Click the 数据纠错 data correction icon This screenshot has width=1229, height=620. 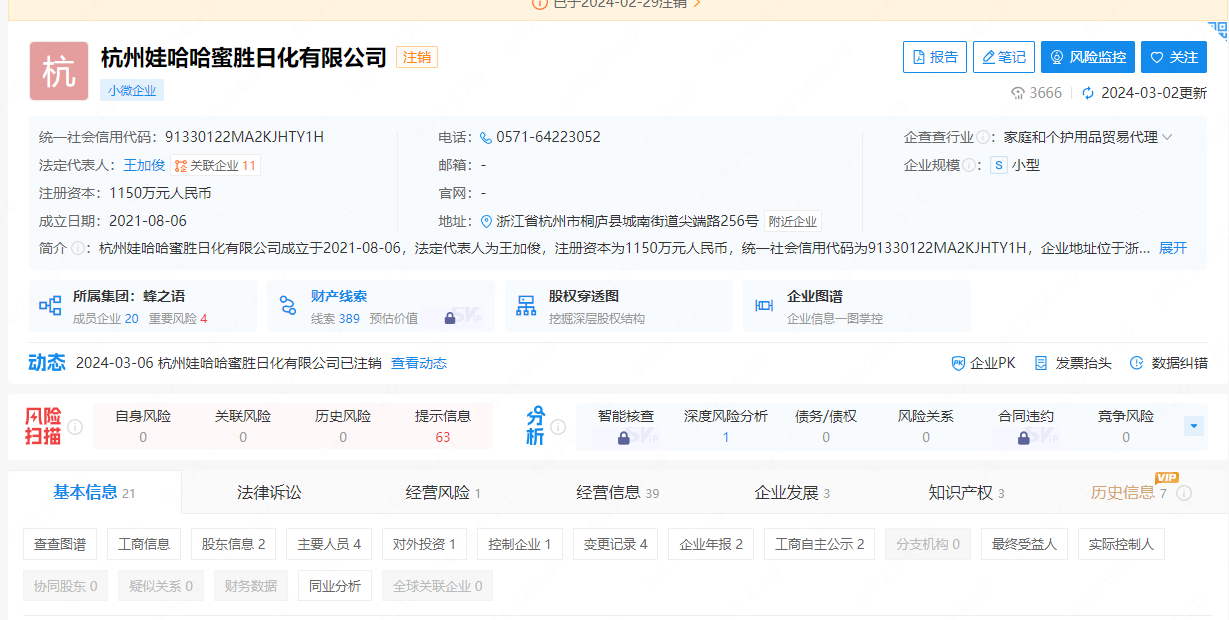point(1136,363)
